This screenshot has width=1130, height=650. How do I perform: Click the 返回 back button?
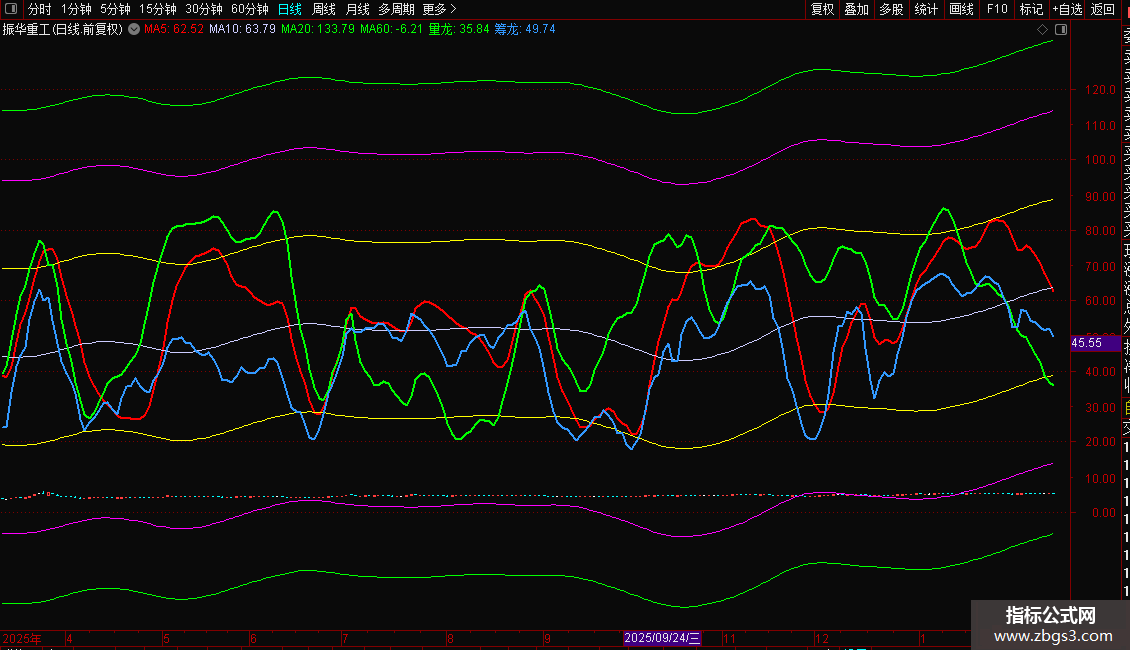[1103, 9]
